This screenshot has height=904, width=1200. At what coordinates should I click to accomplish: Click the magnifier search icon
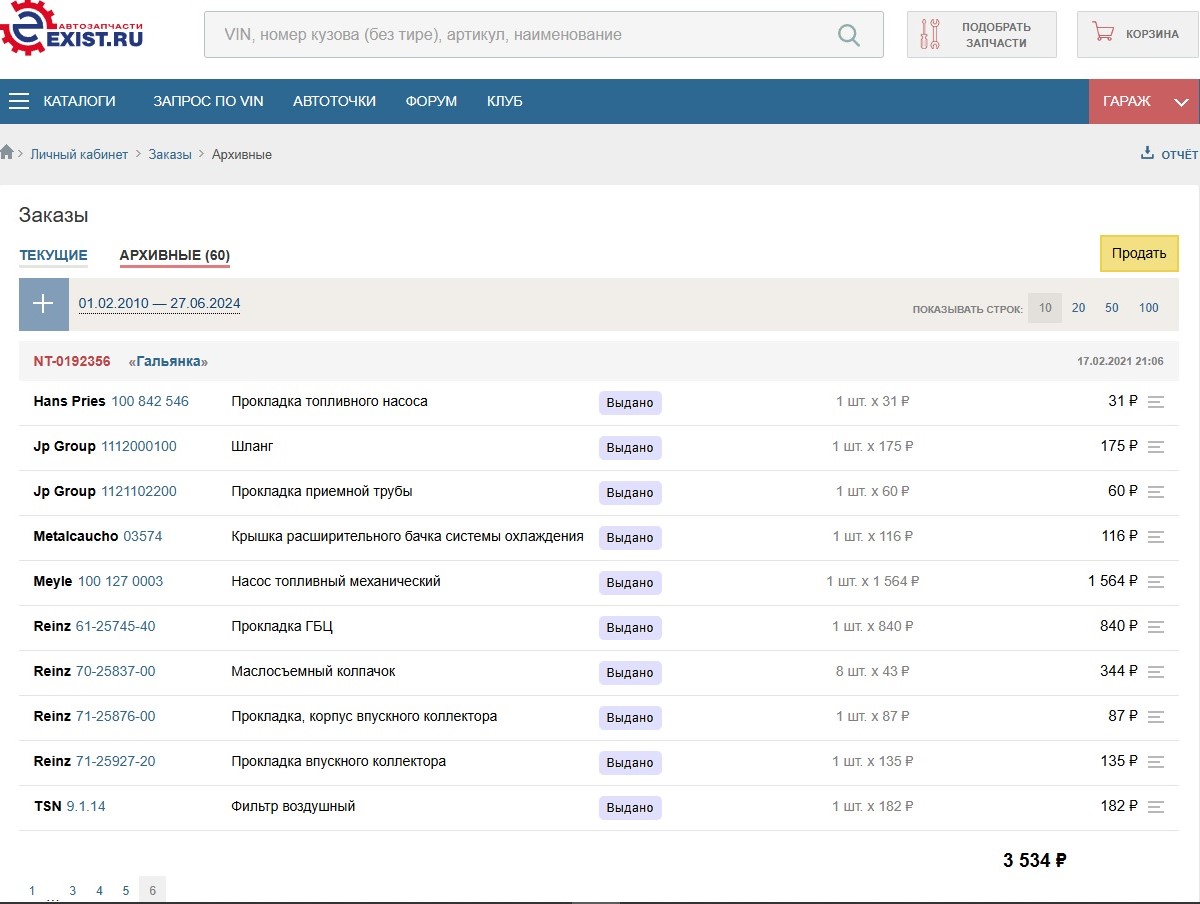[848, 35]
